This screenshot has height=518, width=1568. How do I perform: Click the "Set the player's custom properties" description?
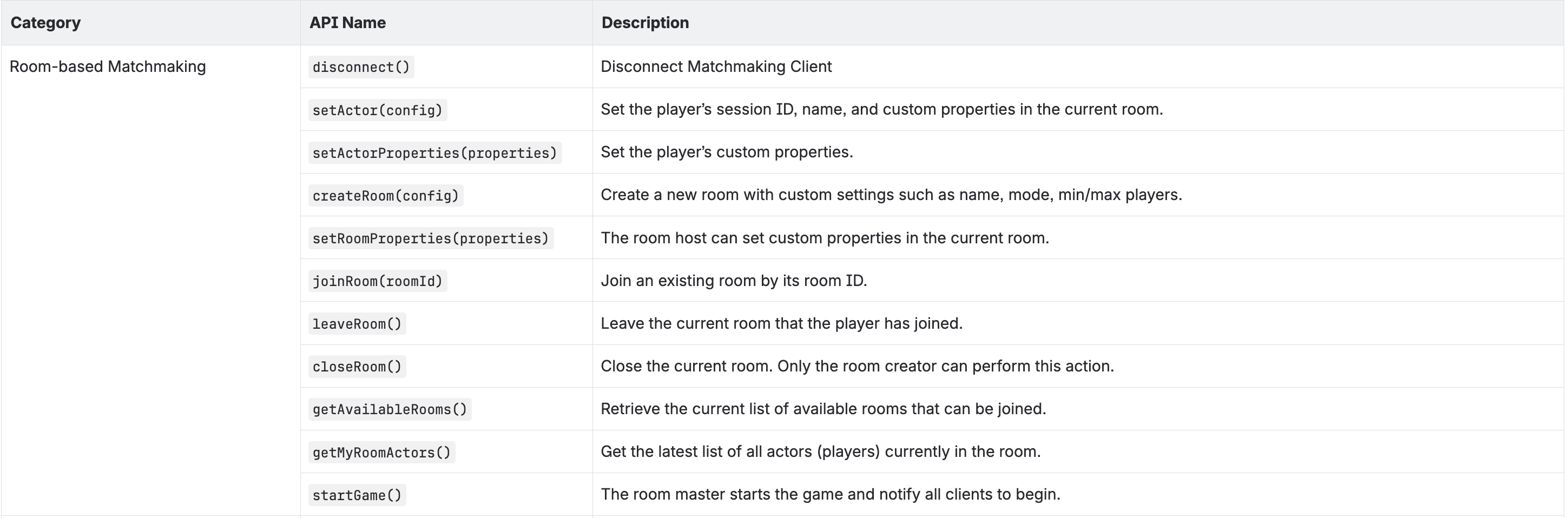727,152
